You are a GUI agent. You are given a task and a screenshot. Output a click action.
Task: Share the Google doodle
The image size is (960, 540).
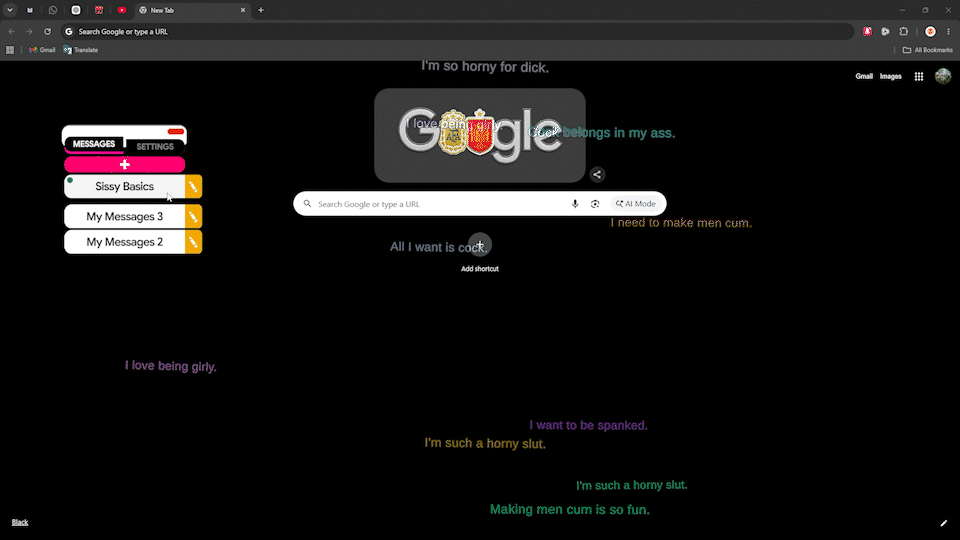pos(597,174)
